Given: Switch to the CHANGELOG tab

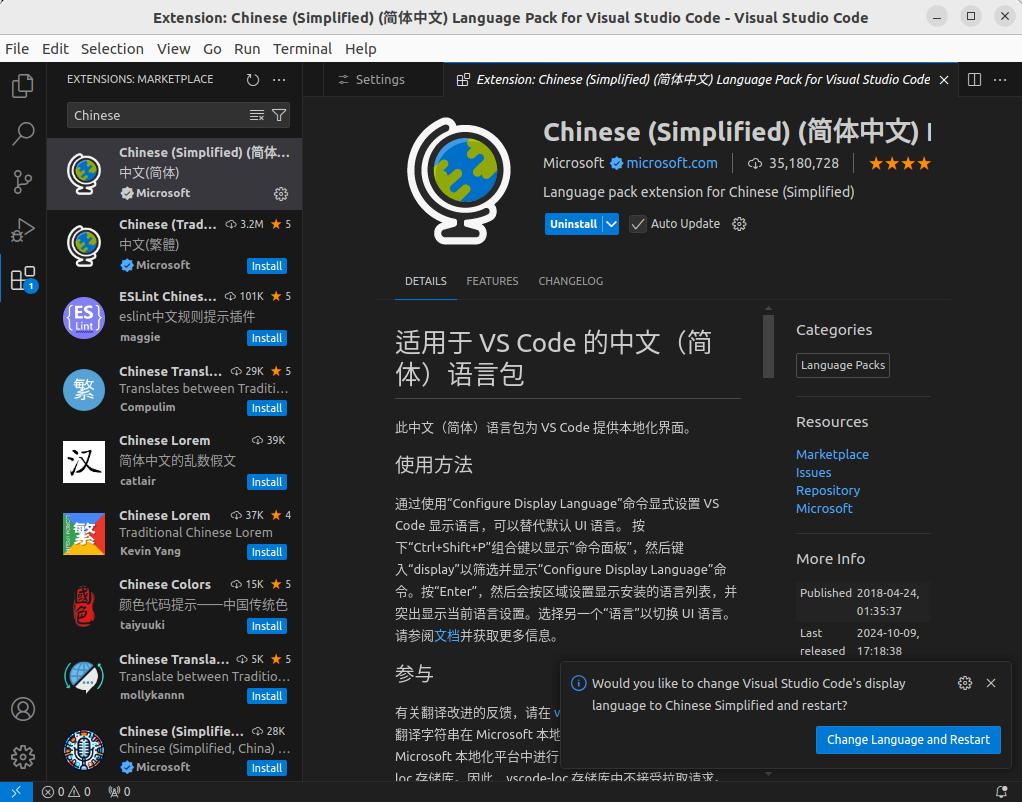Looking at the screenshot, I should (x=570, y=281).
